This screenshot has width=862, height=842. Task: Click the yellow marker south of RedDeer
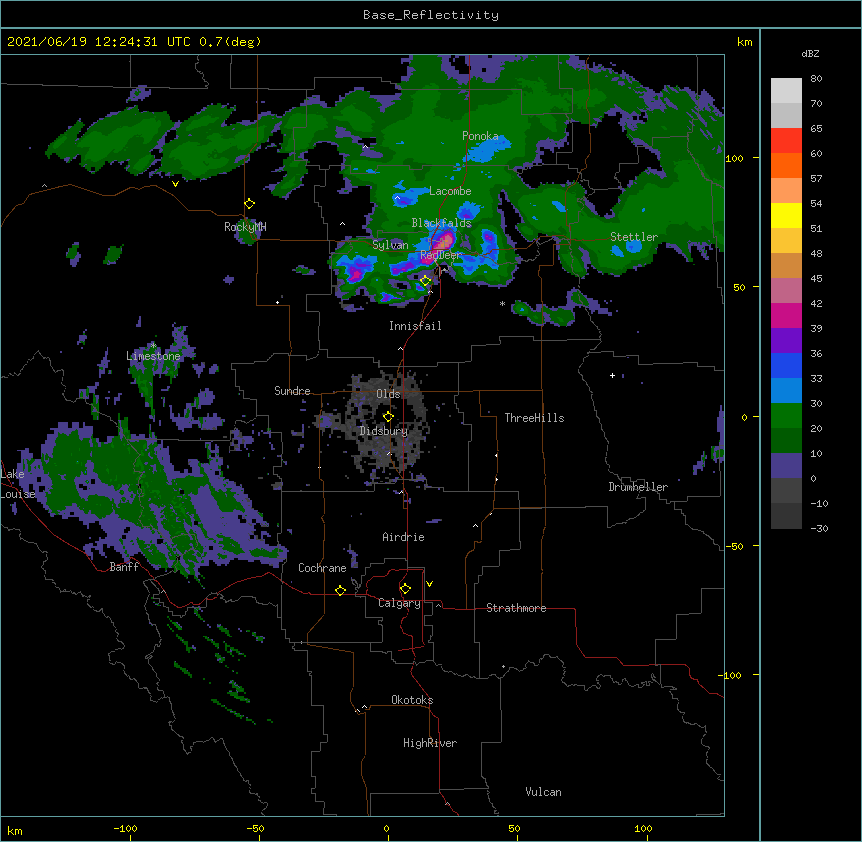pos(425,281)
